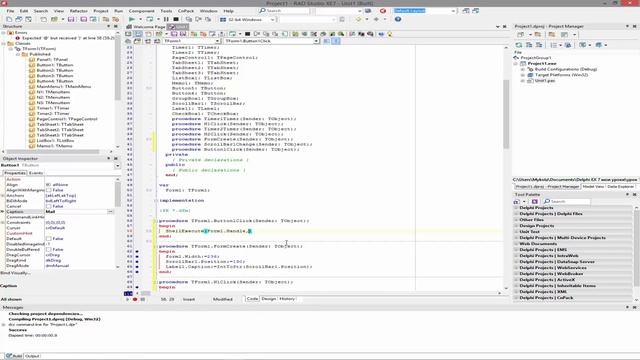Open the Tools menu
640x360 pixels.
coord(166,11)
